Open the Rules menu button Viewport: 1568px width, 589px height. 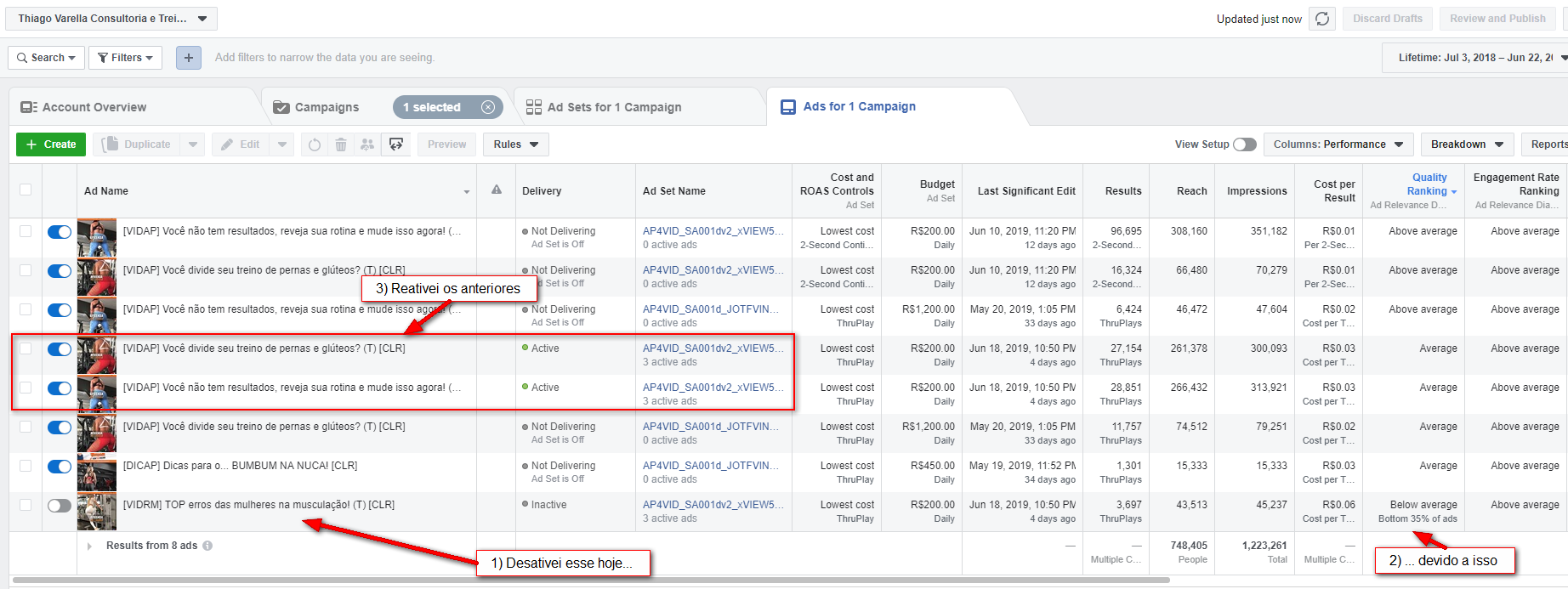tap(515, 144)
